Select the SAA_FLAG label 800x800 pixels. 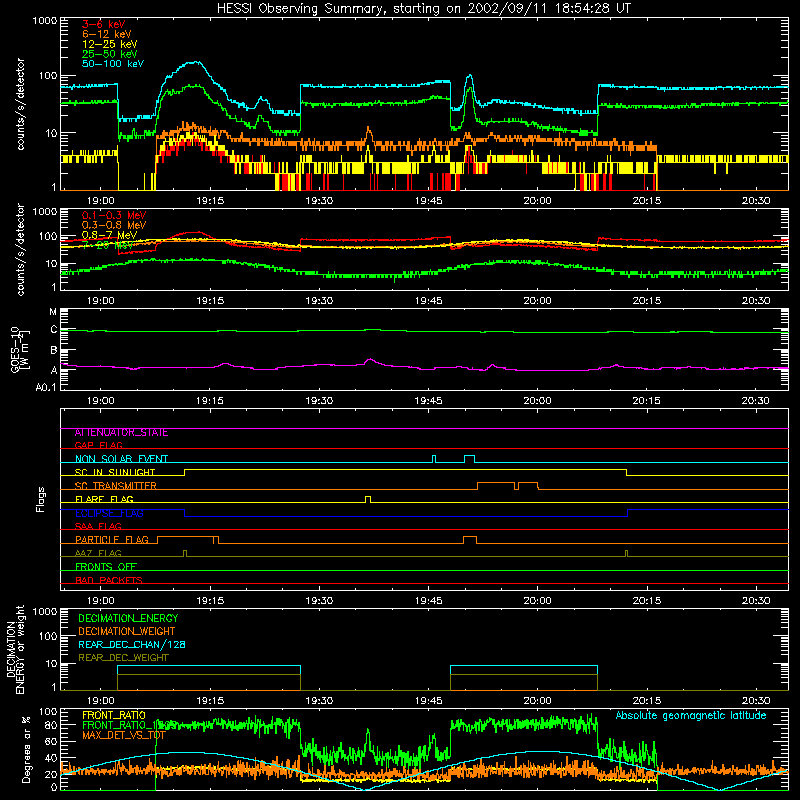(98, 527)
